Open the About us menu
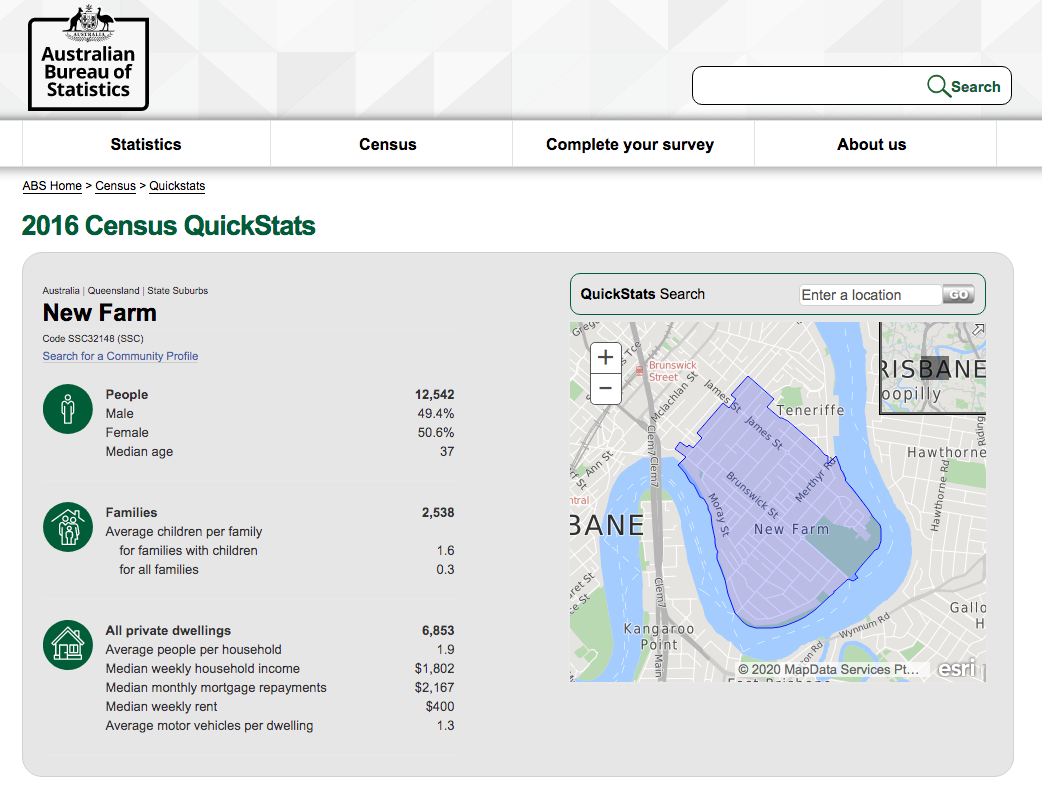 tap(872, 144)
